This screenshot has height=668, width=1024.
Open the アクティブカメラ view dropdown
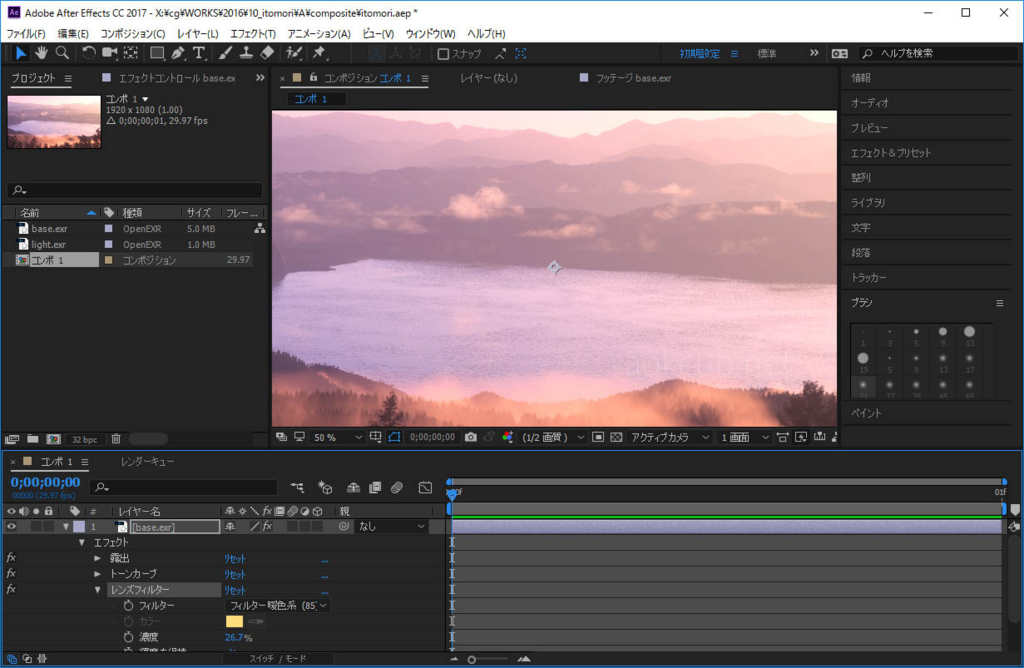[x=669, y=437]
